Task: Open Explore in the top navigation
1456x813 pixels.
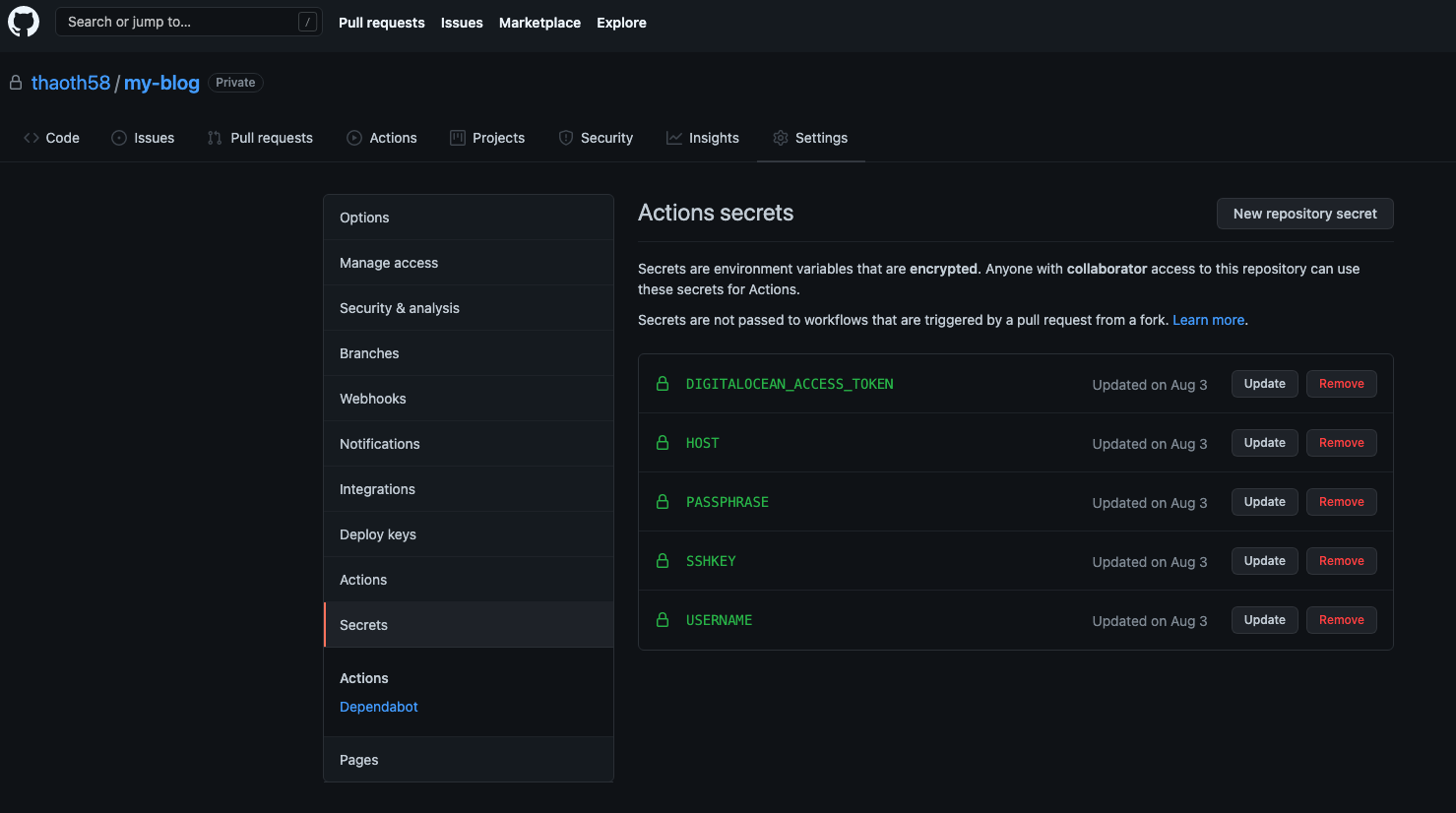Action: point(621,23)
